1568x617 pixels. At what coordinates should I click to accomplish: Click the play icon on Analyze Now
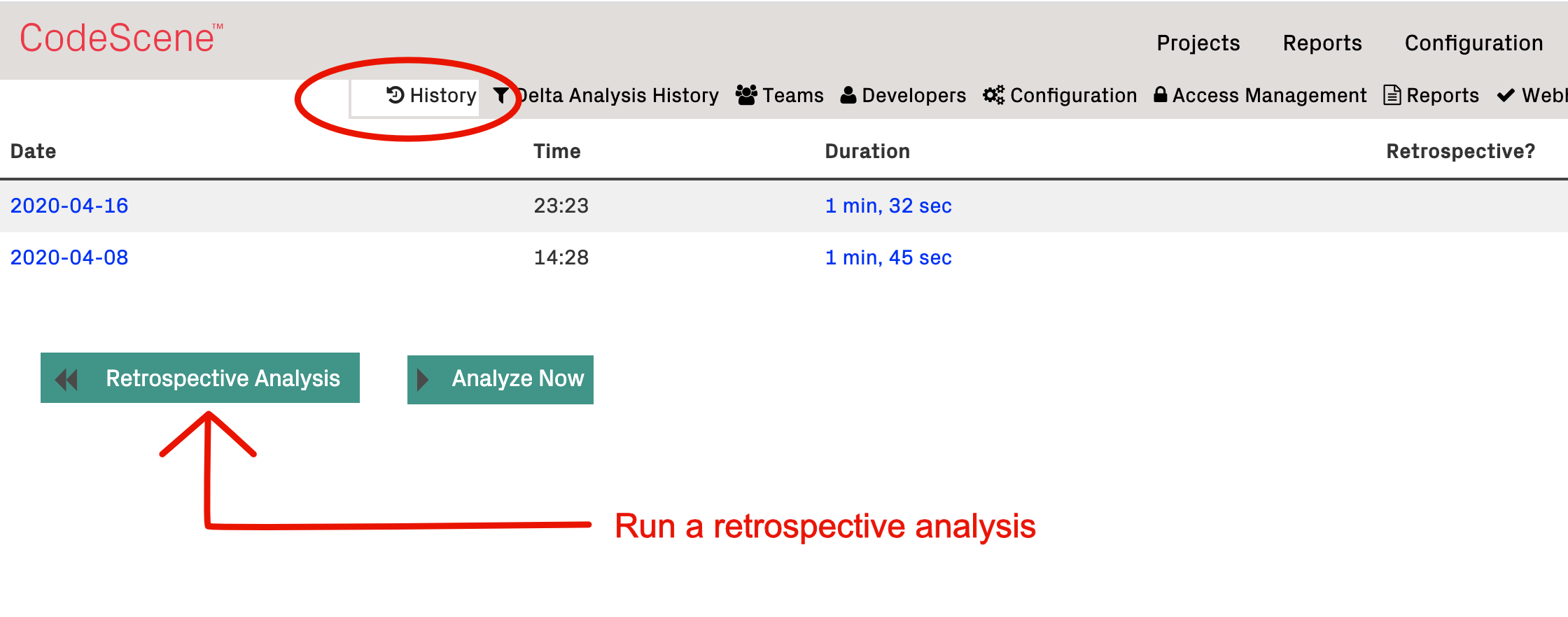click(422, 380)
